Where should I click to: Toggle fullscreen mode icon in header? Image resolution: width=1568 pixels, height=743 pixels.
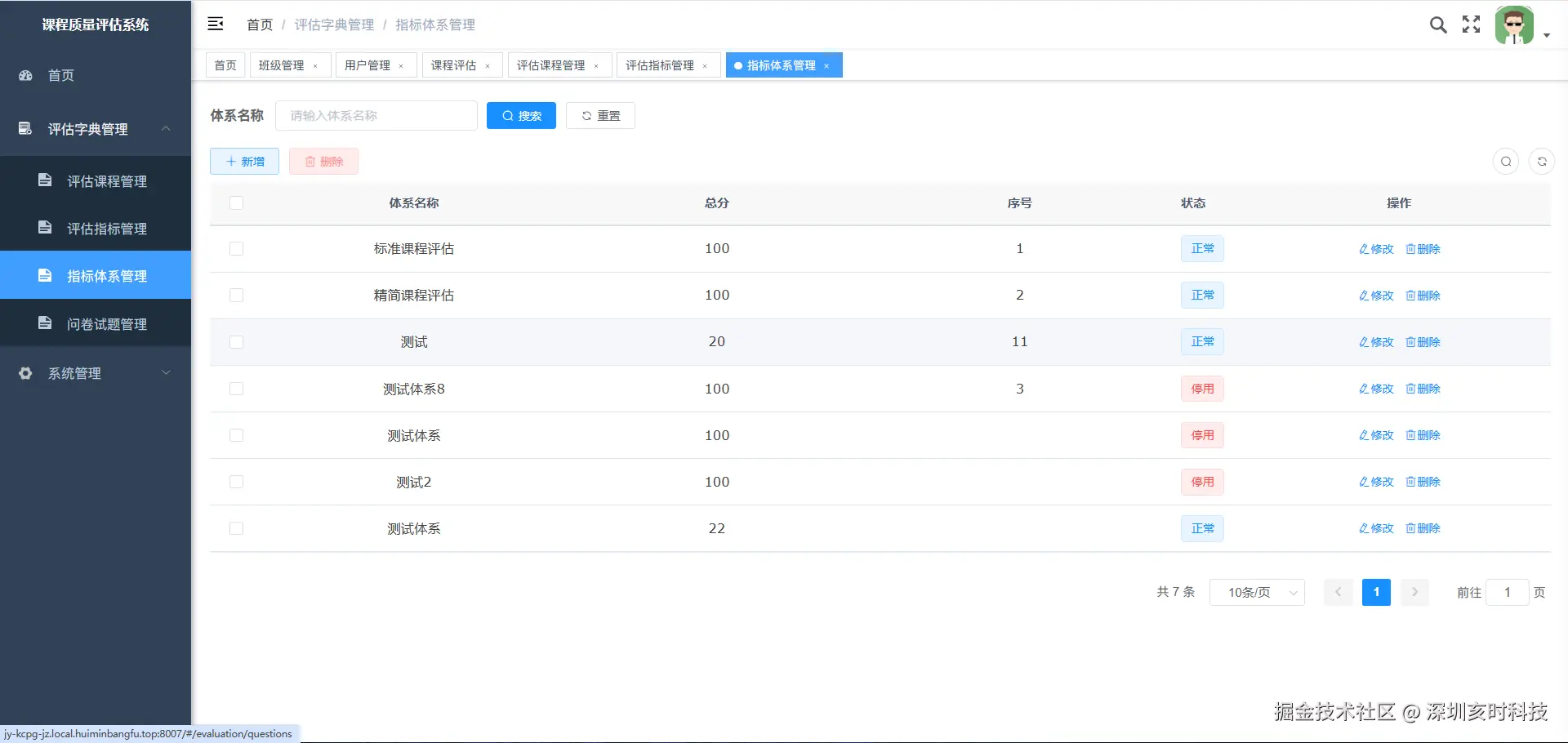(1472, 24)
